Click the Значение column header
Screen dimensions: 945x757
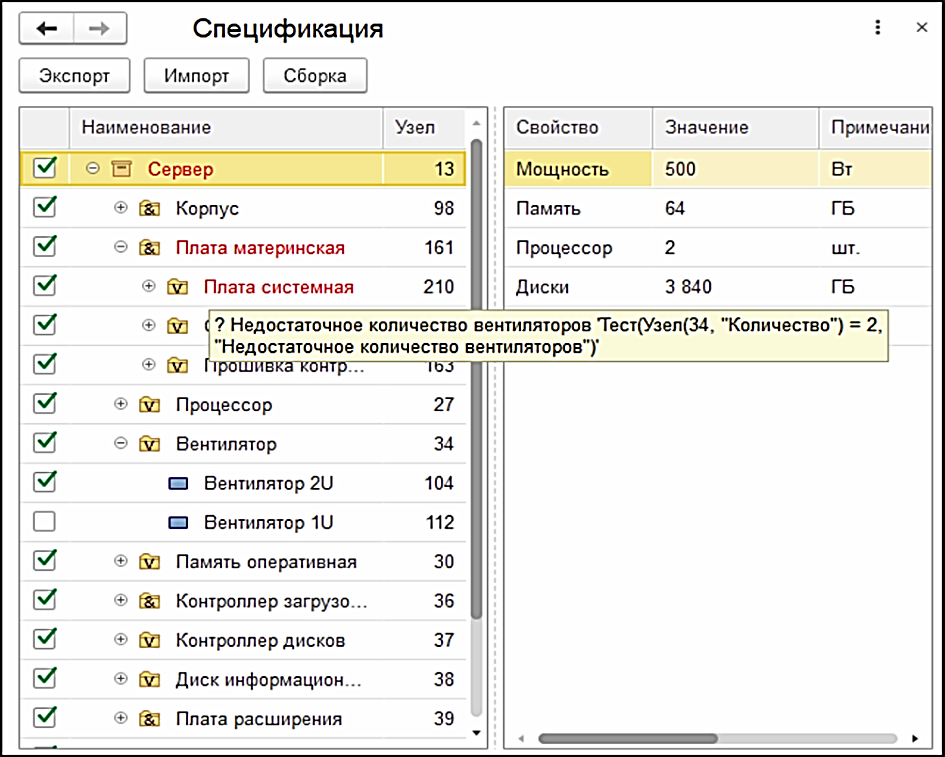706,128
